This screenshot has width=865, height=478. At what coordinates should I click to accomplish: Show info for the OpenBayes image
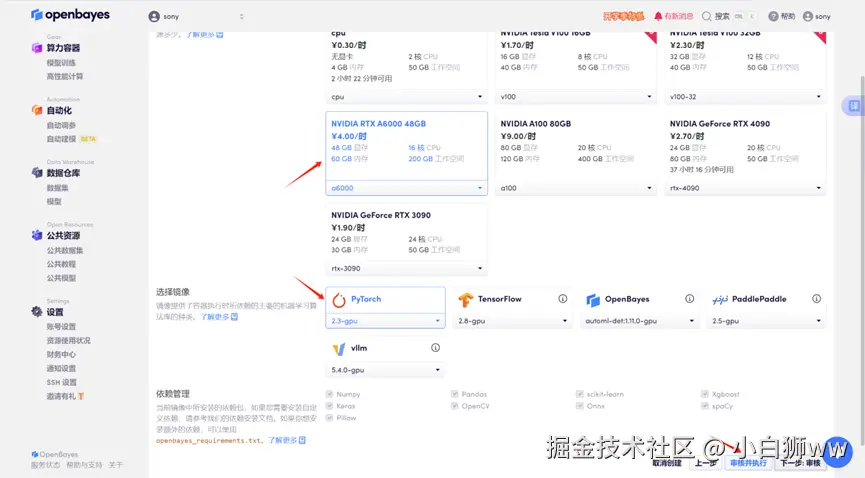tap(690, 299)
